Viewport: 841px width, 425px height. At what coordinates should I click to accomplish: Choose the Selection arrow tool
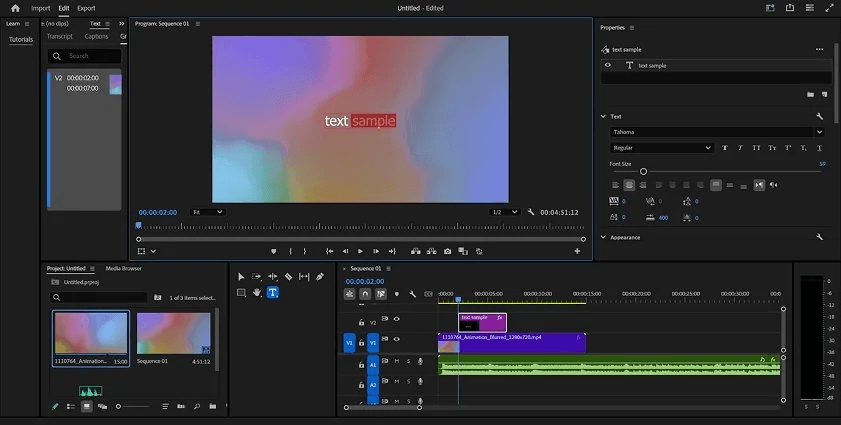tap(241, 277)
